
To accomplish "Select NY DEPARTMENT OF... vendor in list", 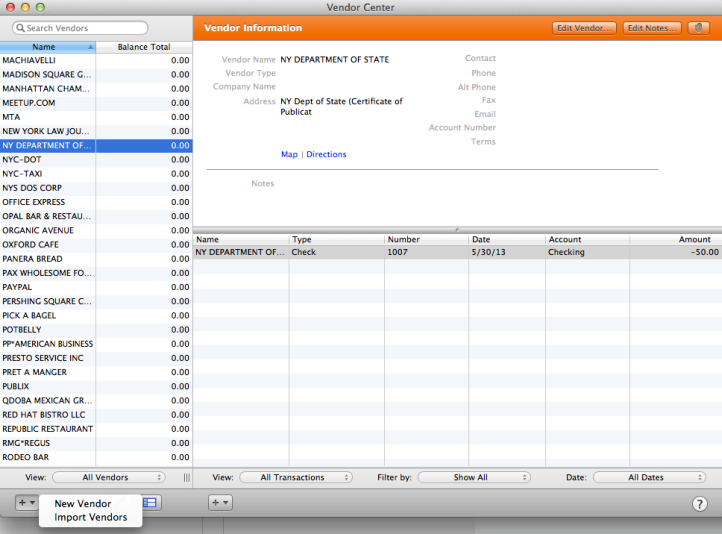I will point(96,145).
